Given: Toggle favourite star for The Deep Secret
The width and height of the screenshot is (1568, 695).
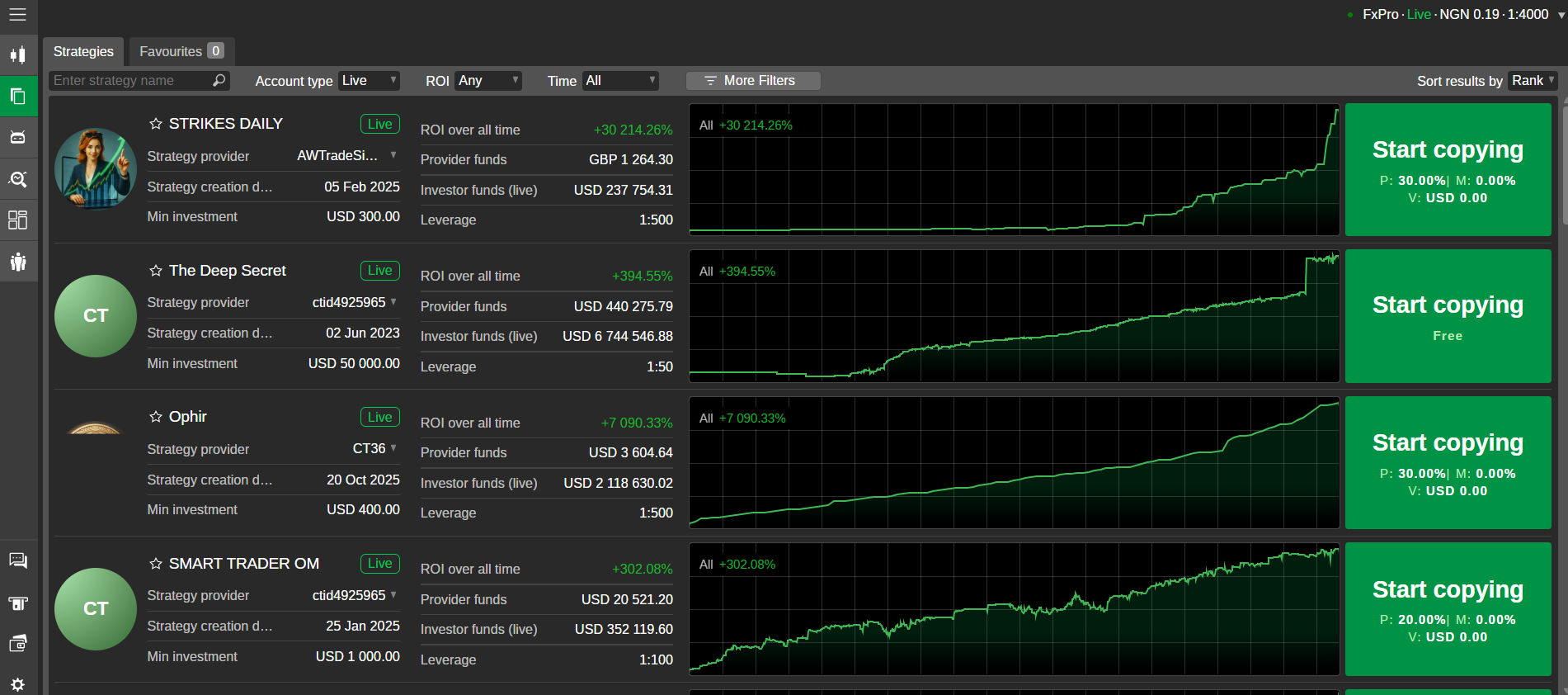Looking at the screenshot, I should coord(156,271).
